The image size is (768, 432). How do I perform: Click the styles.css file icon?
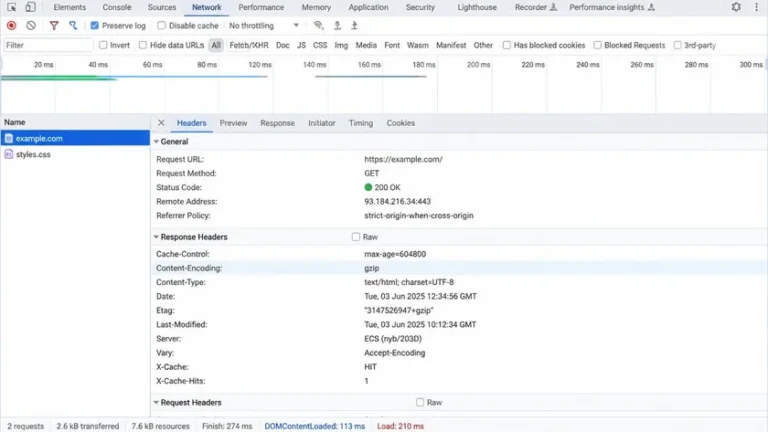coord(9,154)
